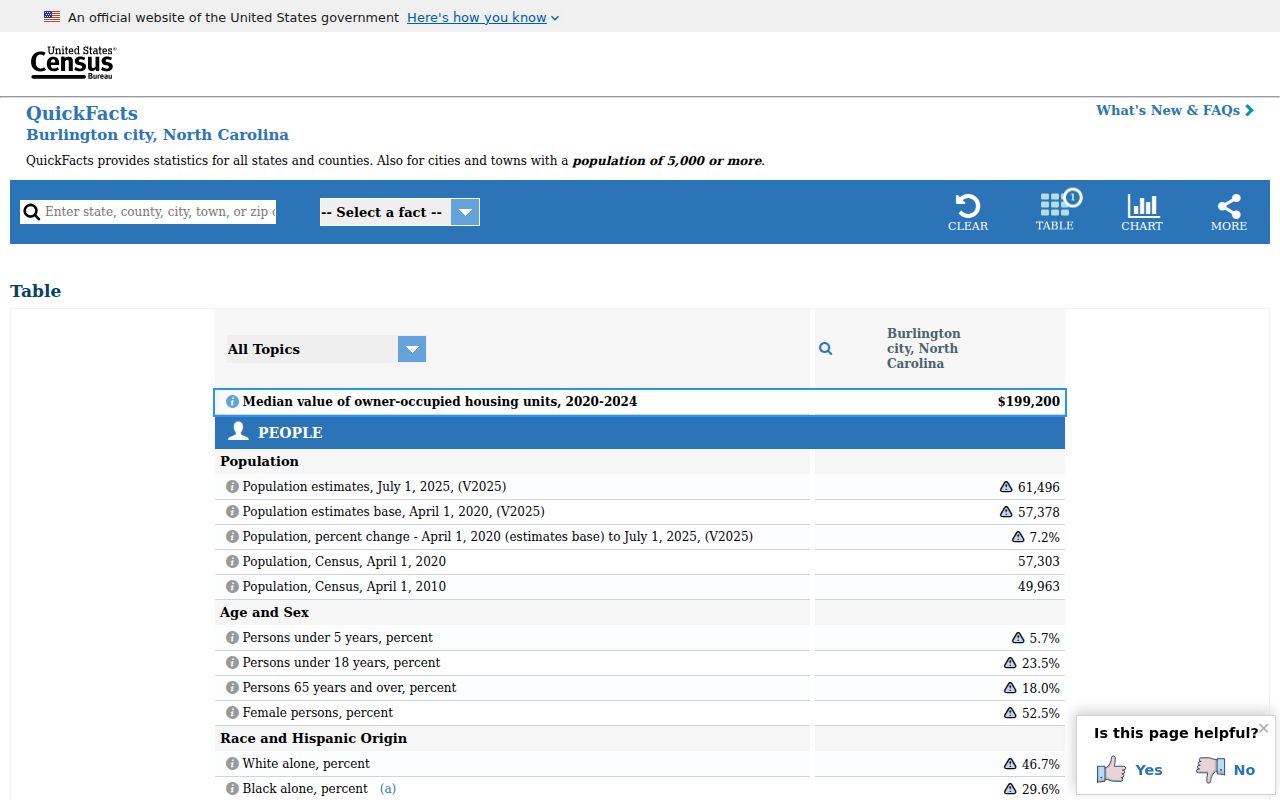Switch to the Chart view icon
This screenshot has height=800, width=1280.
1142,212
